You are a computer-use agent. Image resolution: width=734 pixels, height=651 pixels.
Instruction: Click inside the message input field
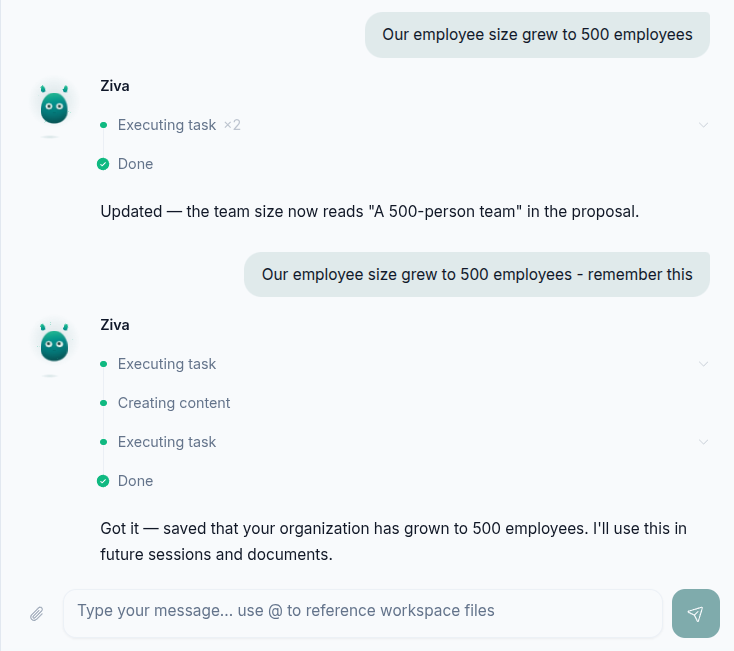363,613
